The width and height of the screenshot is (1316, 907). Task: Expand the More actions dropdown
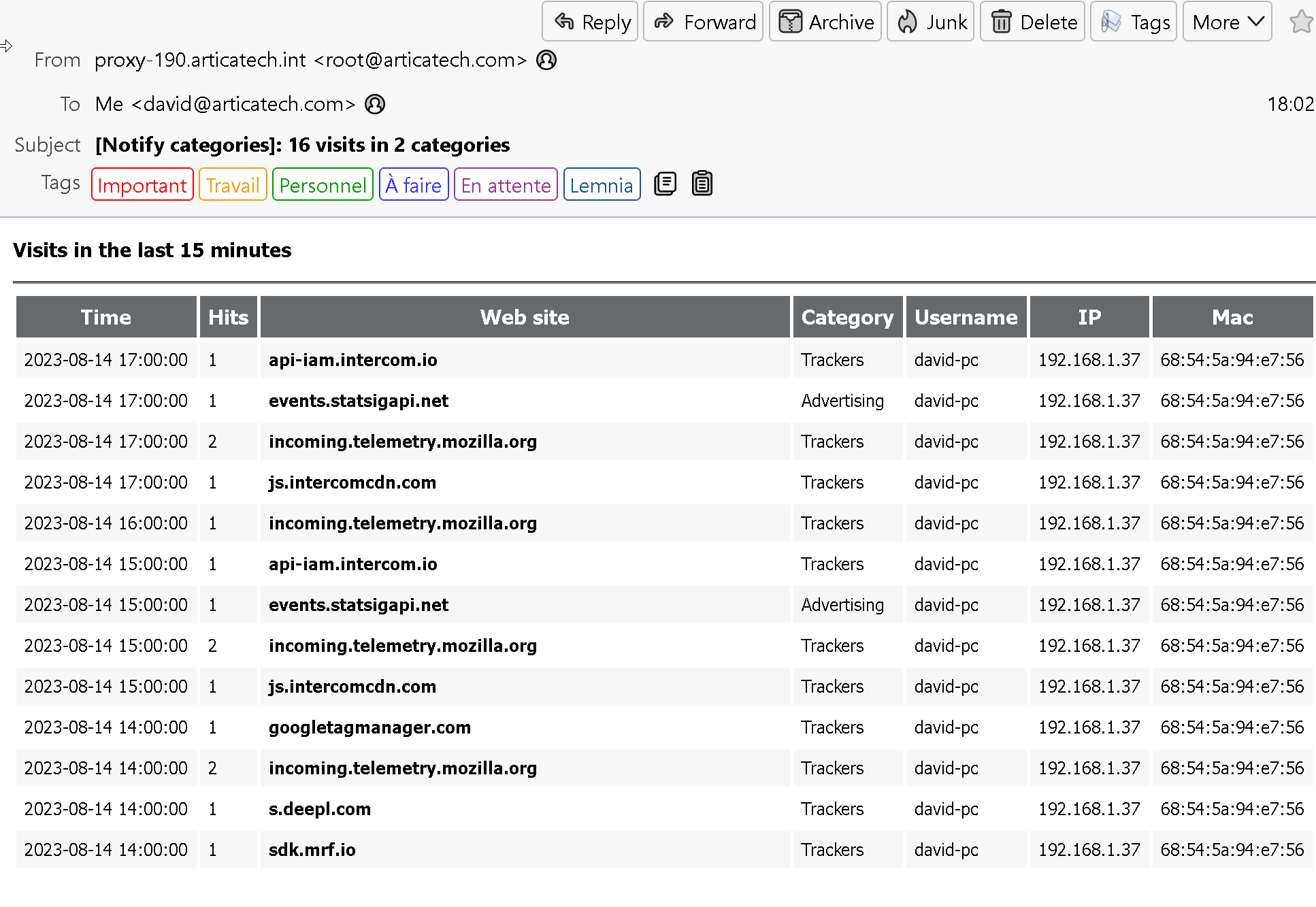click(x=1227, y=22)
